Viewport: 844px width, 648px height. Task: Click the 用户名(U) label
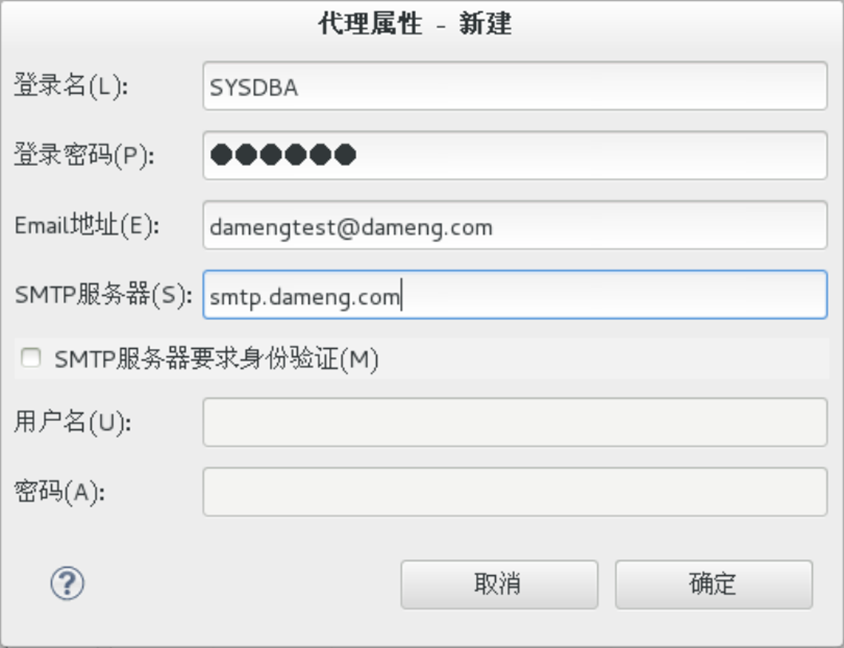coord(73,422)
